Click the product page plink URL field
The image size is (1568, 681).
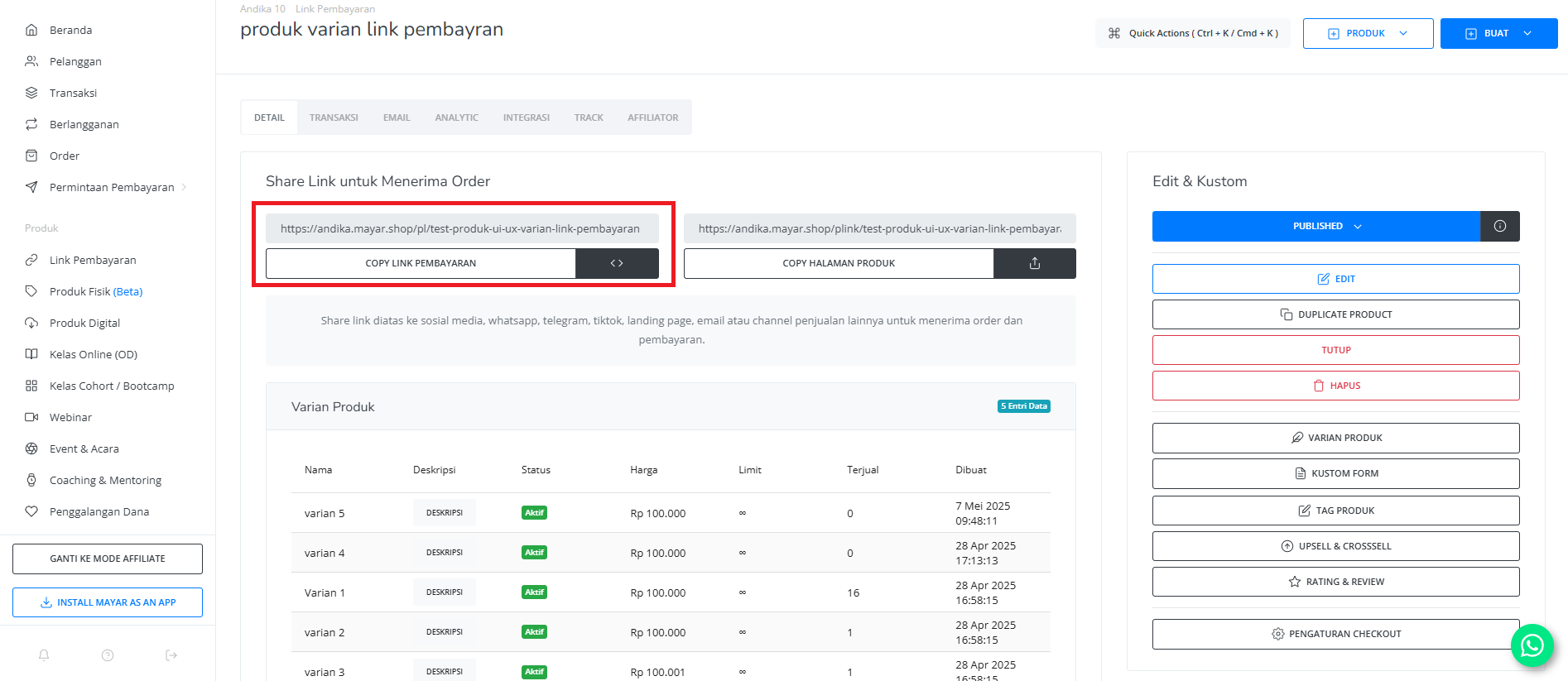(x=880, y=228)
